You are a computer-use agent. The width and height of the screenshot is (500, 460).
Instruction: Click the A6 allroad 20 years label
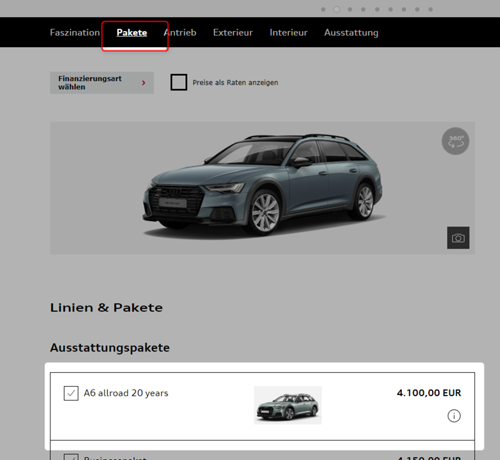126,393
